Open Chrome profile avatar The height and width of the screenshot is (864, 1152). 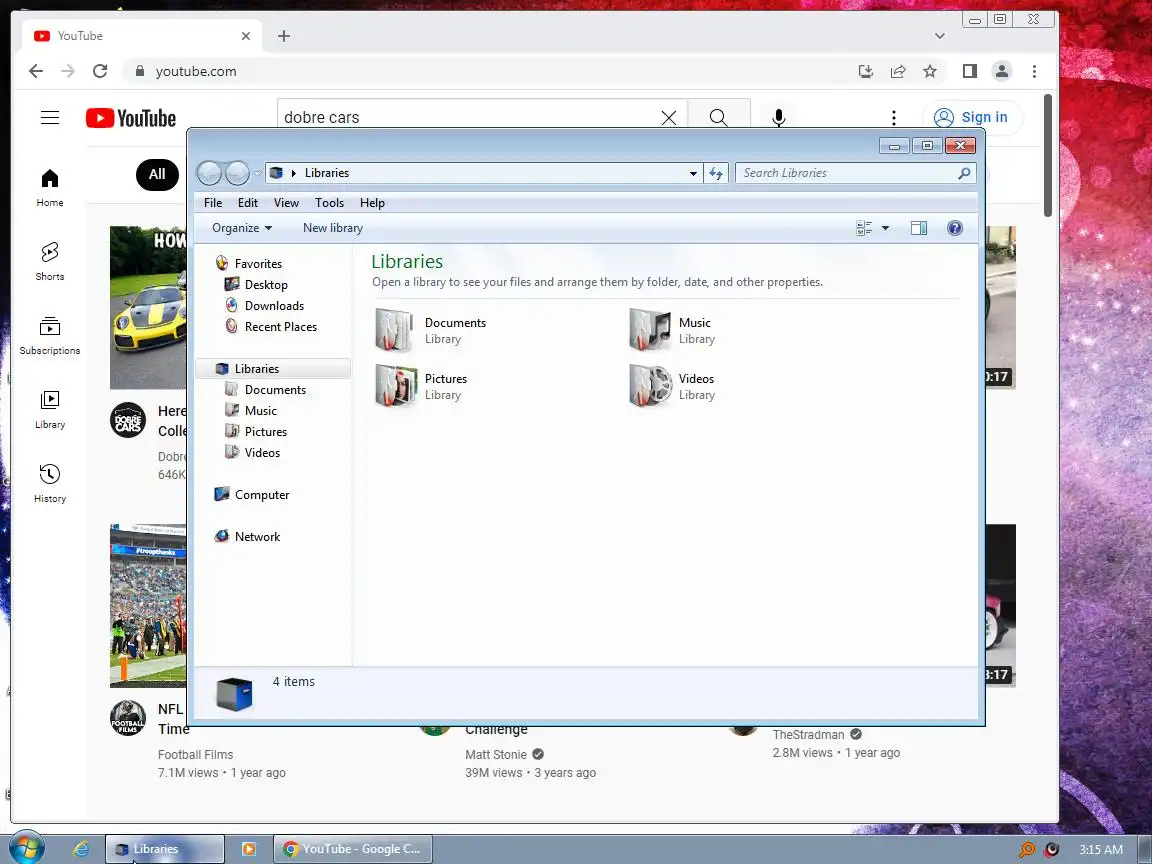(x=1001, y=71)
